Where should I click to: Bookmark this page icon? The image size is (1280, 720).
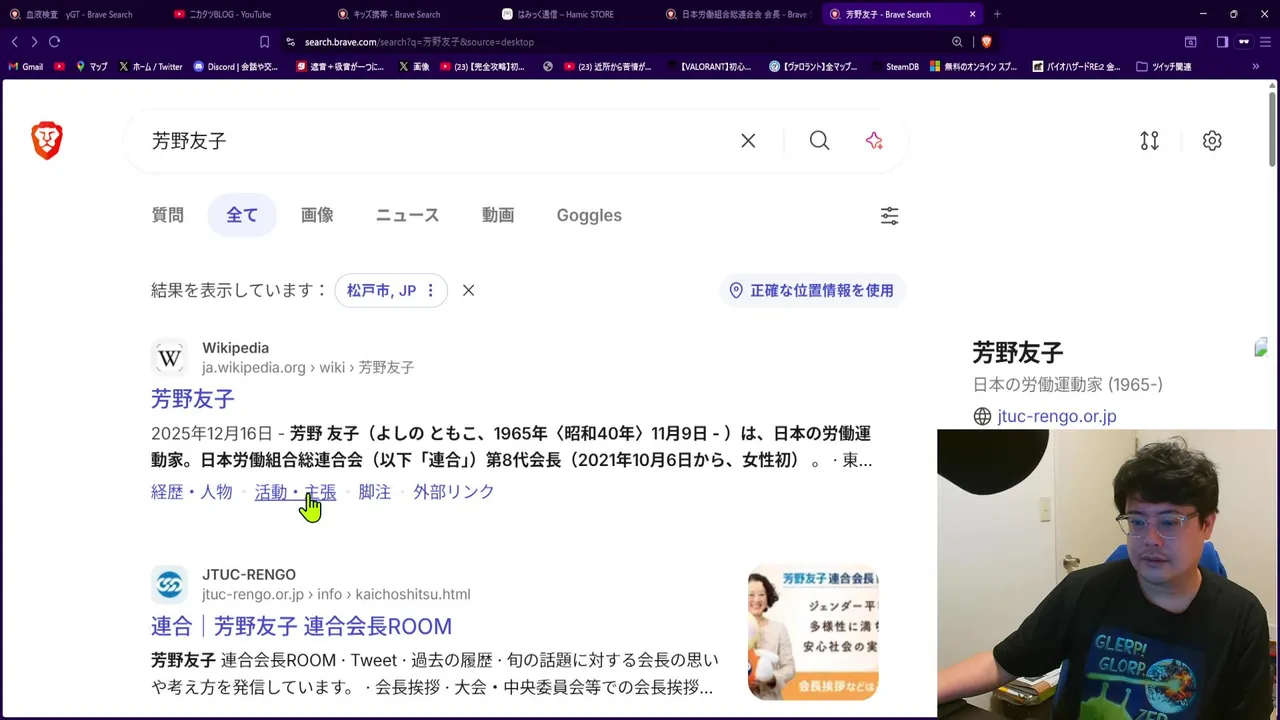pos(264,42)
